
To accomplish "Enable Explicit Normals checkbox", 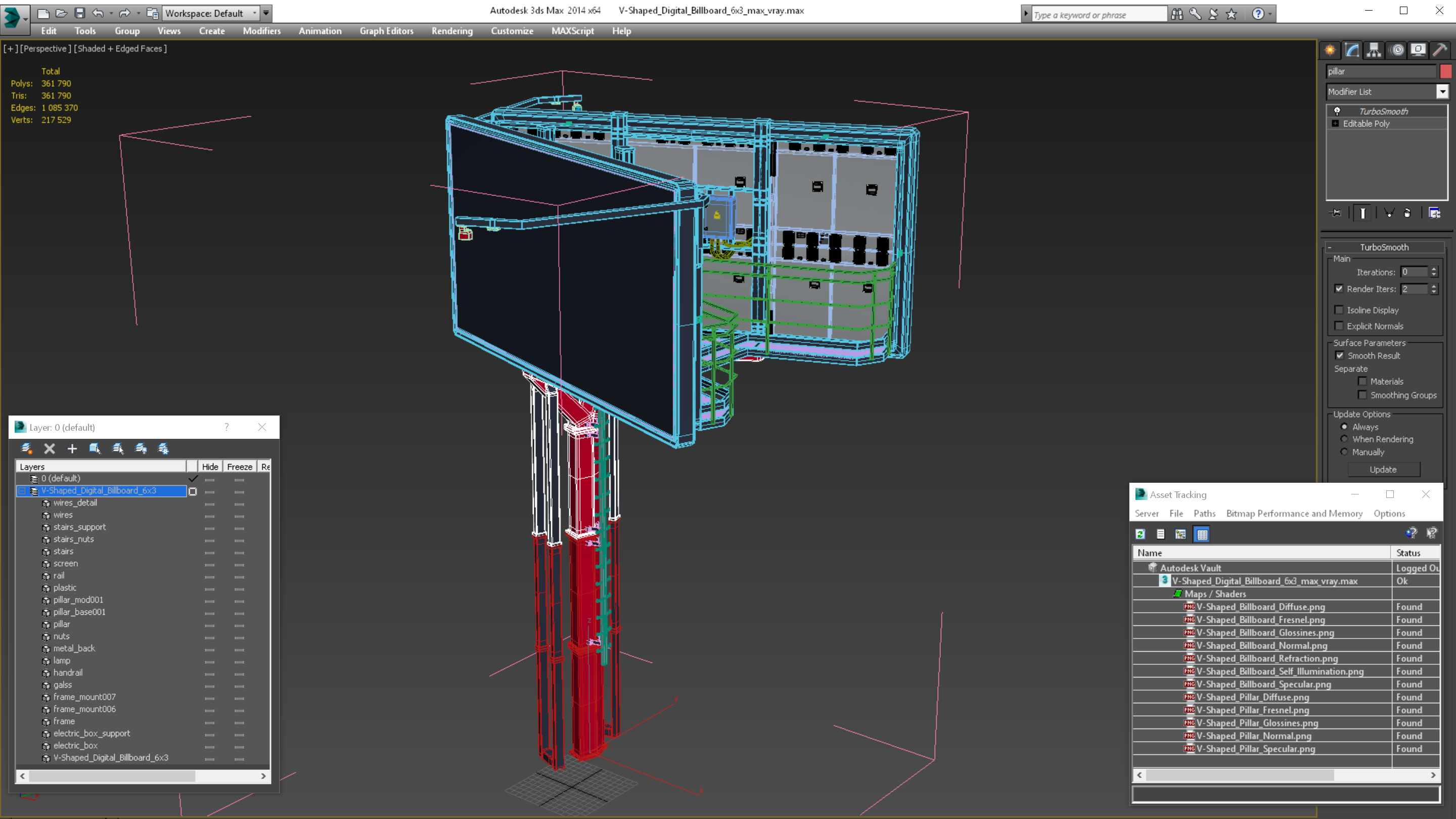I will click(1339, 326).
